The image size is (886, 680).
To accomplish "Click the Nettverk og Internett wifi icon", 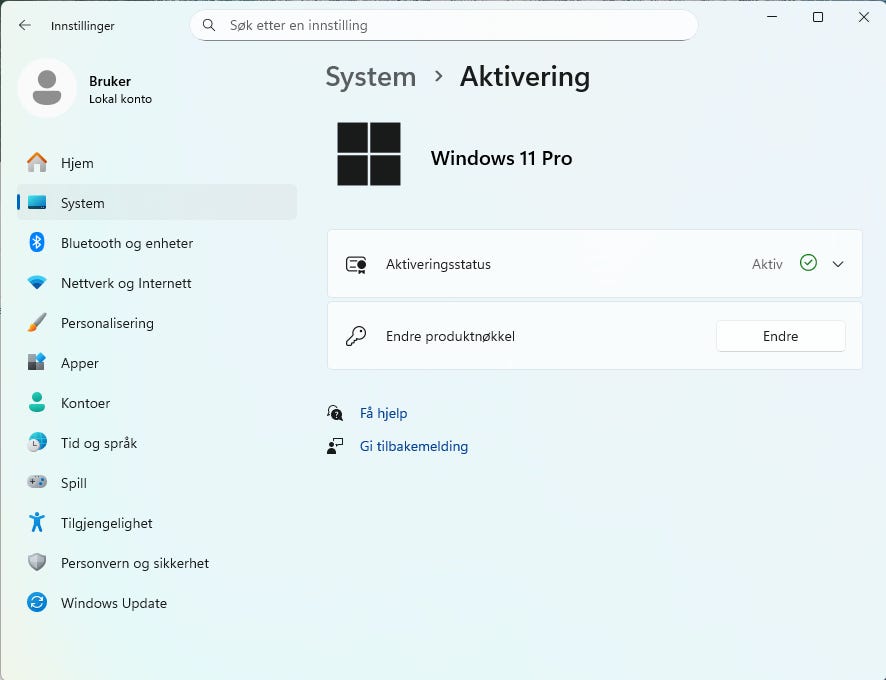I will pos(37,283).
